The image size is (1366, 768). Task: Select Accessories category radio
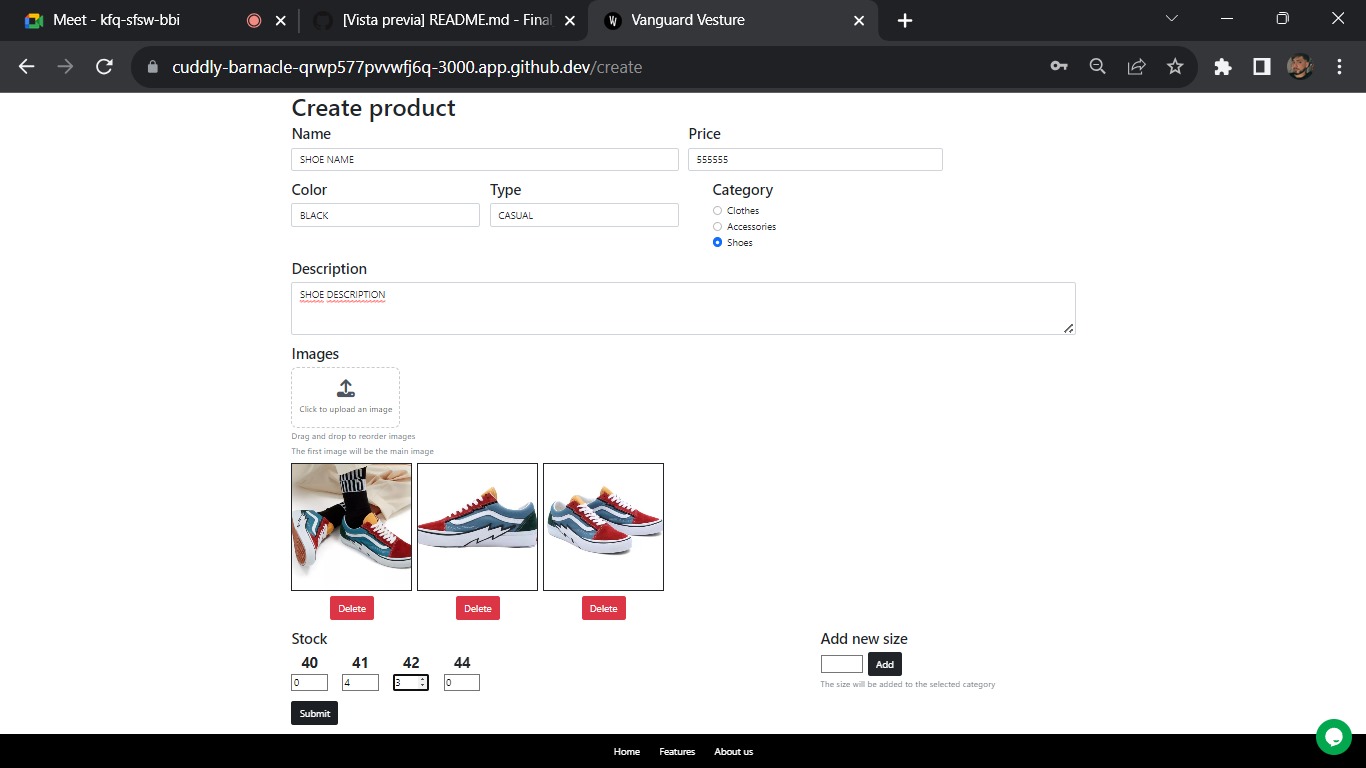click(x=717, y=227)
